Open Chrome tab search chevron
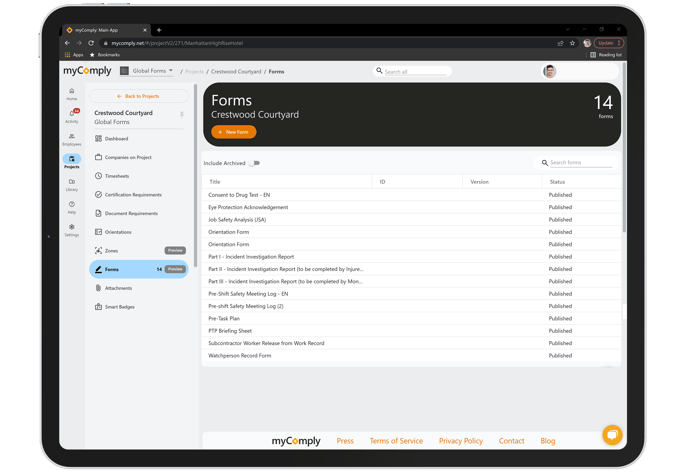This screenshot has height=473, width=688. pos(568,29)
